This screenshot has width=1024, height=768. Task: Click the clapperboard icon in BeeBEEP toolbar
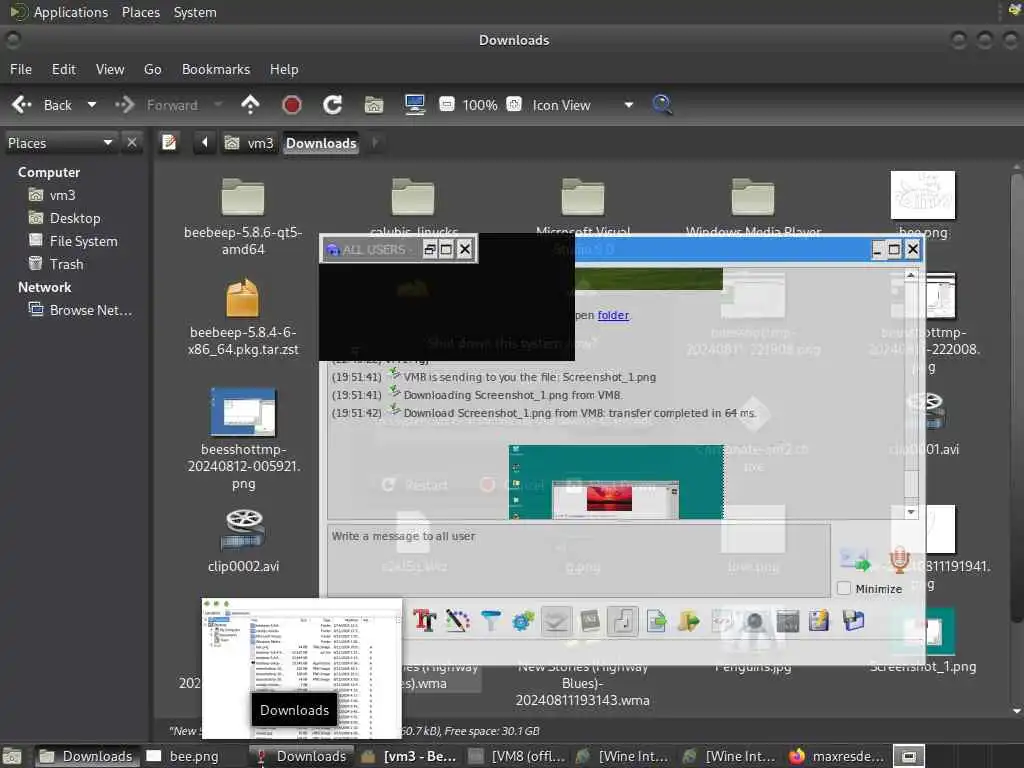pyautogui.click(x=787, y=620)
